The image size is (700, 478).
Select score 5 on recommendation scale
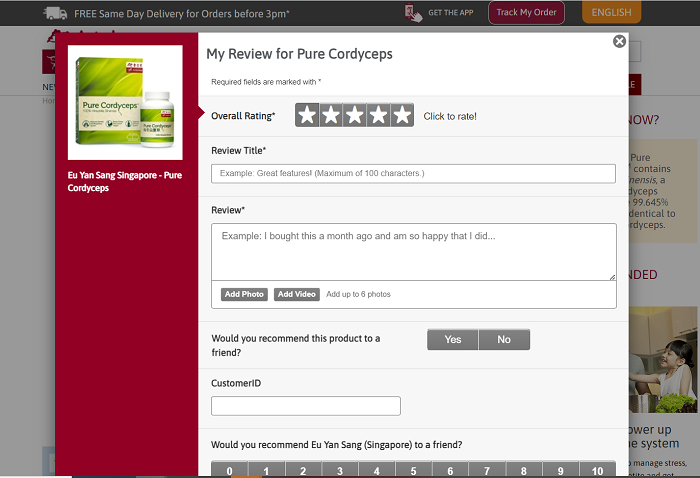(x=413, y=470)
